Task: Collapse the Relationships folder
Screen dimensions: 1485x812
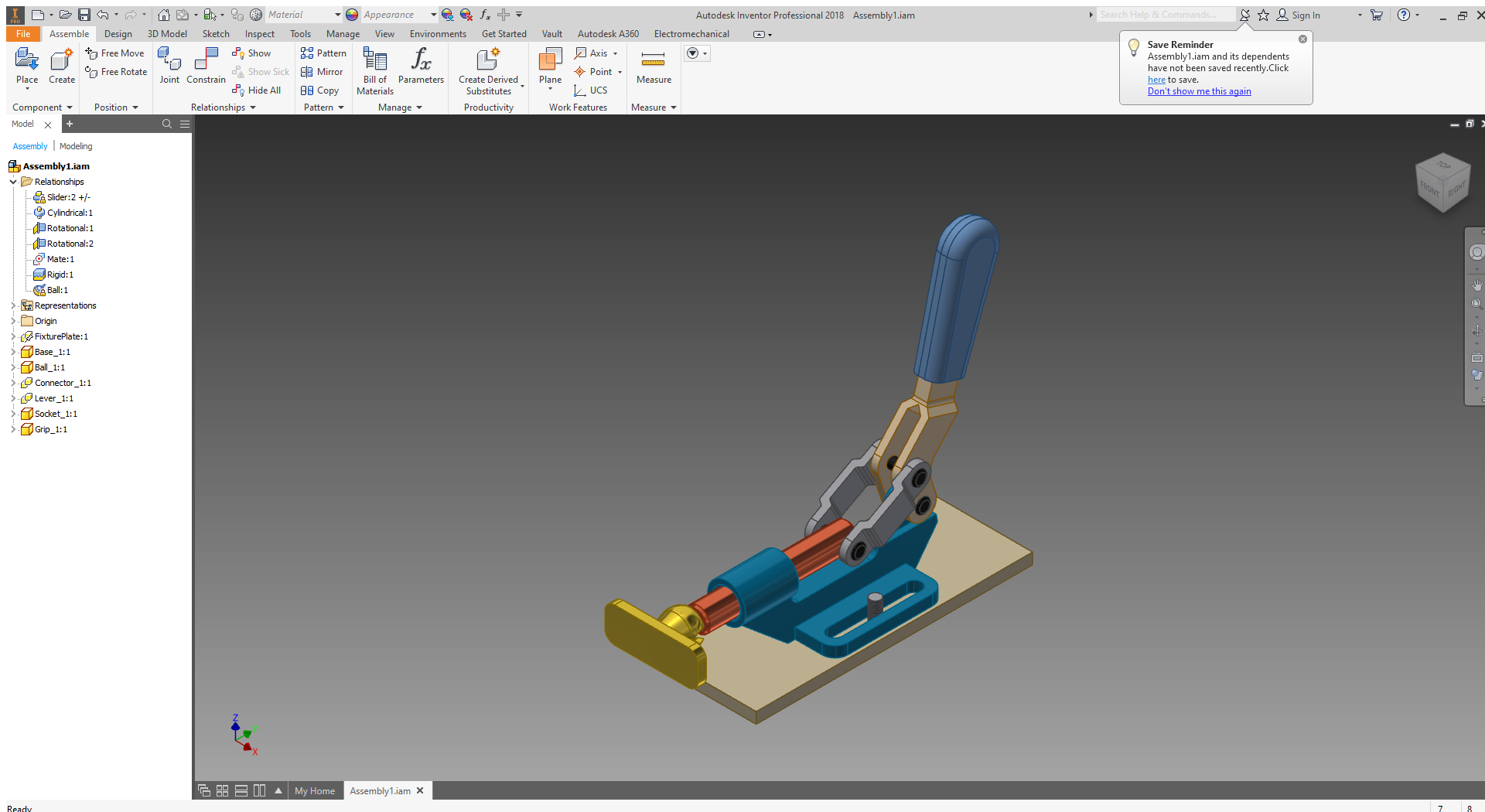Action: tap(12, 182)
